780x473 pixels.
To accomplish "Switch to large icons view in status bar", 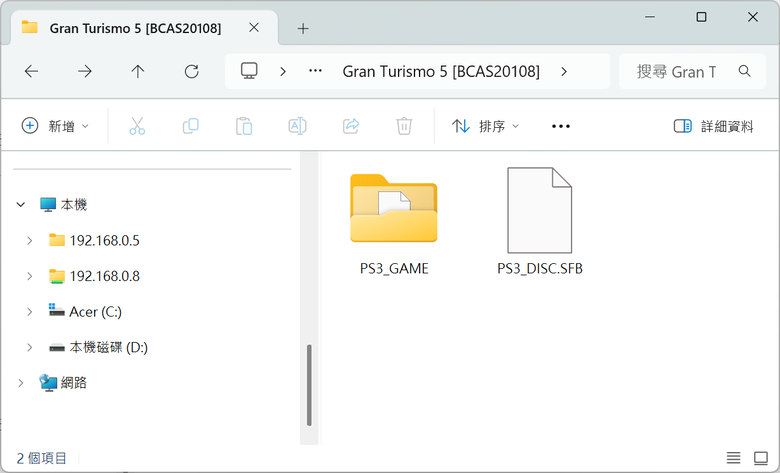I will click(761, 457).
